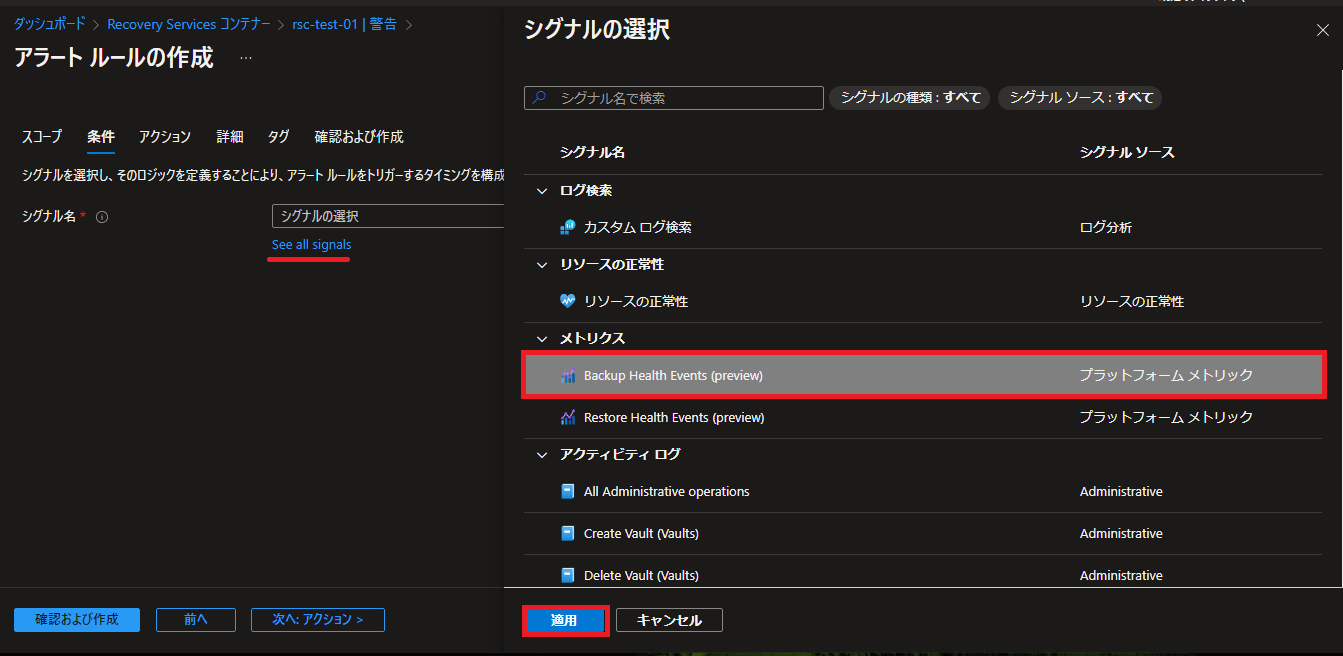The height and width of the screenshot is (656, 1343).
Task: Open the シグナルの種類 : すべて filter
Action: [x=910, y=98]
